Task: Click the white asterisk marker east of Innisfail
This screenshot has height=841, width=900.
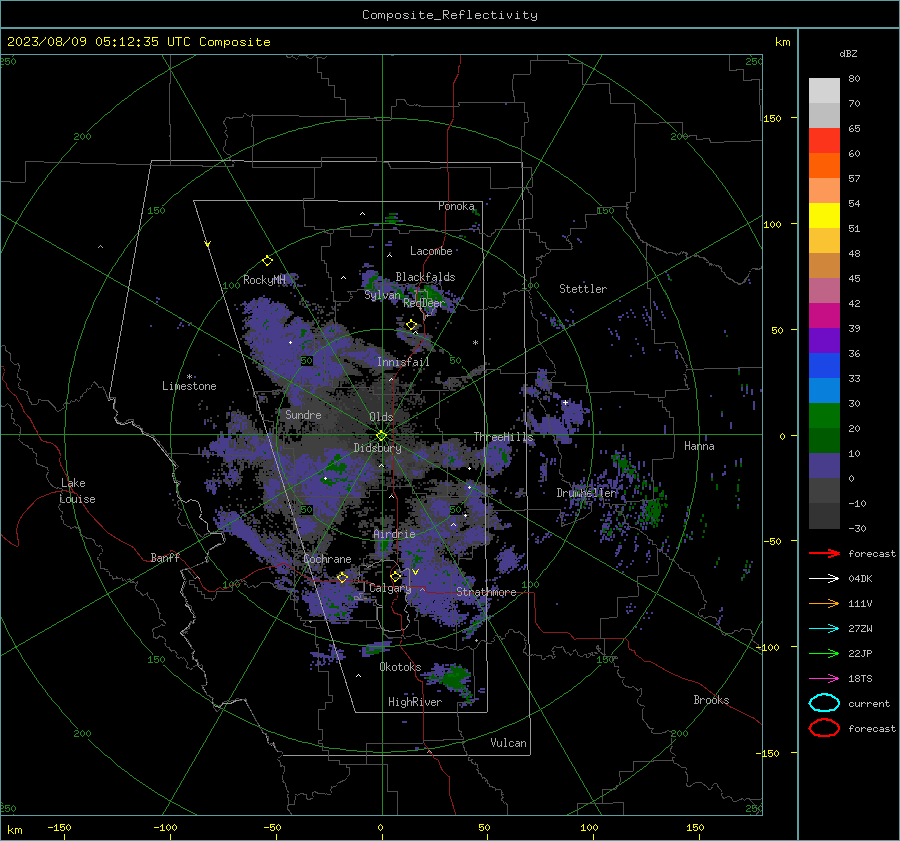Action: pyautogui.click(x=475, y=343)
